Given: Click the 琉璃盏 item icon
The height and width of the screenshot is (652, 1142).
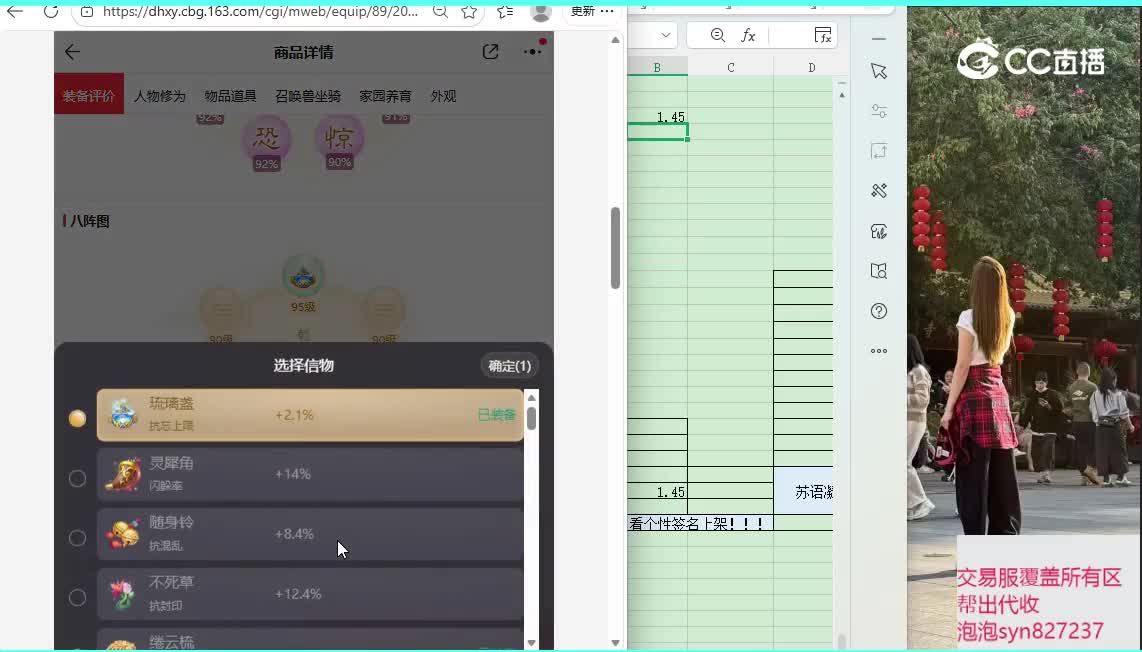Looking at the screenshot, I should [x=123, y=415].
